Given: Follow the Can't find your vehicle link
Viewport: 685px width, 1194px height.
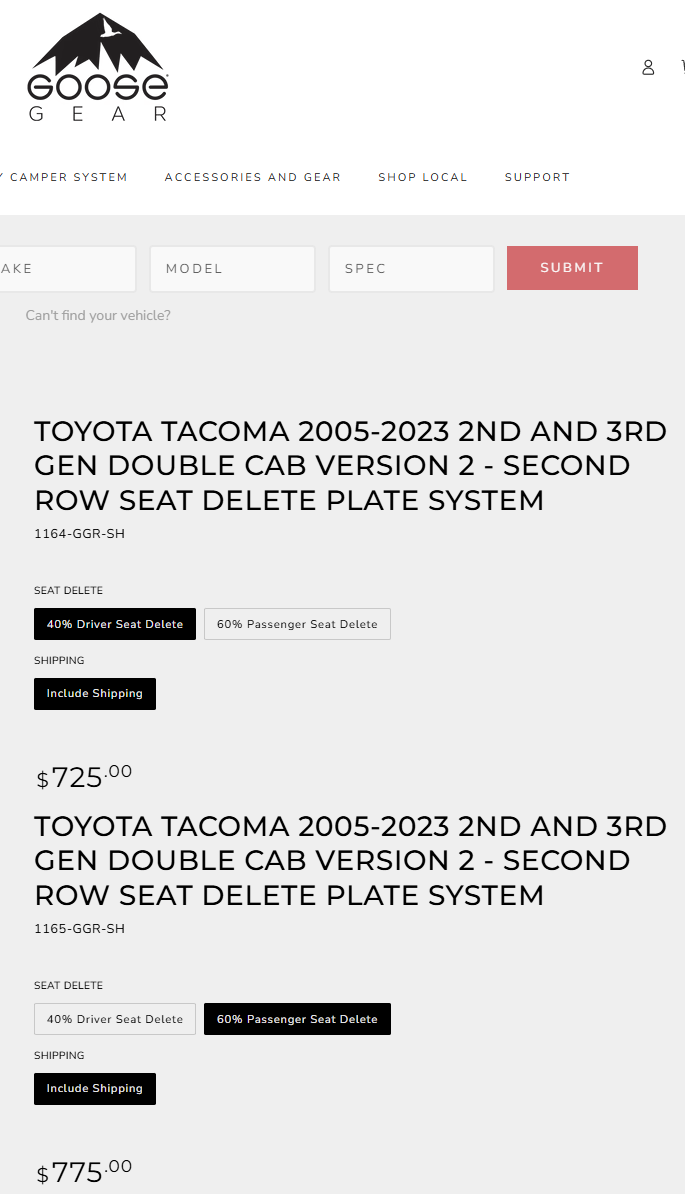Looking at the screenshot, I should tap(98, 315).
